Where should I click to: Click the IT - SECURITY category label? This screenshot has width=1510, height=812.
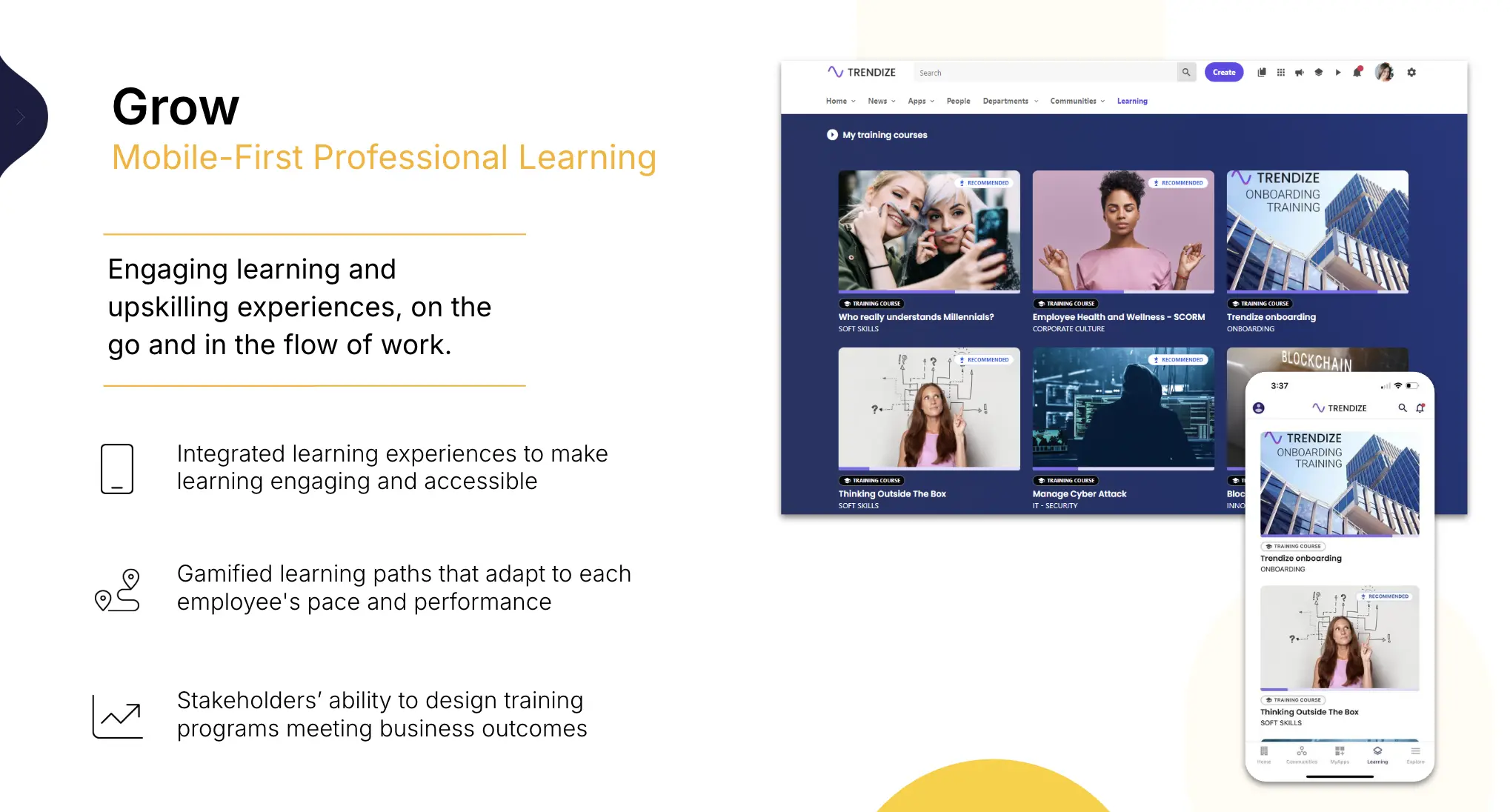(x=1055, y=506)
